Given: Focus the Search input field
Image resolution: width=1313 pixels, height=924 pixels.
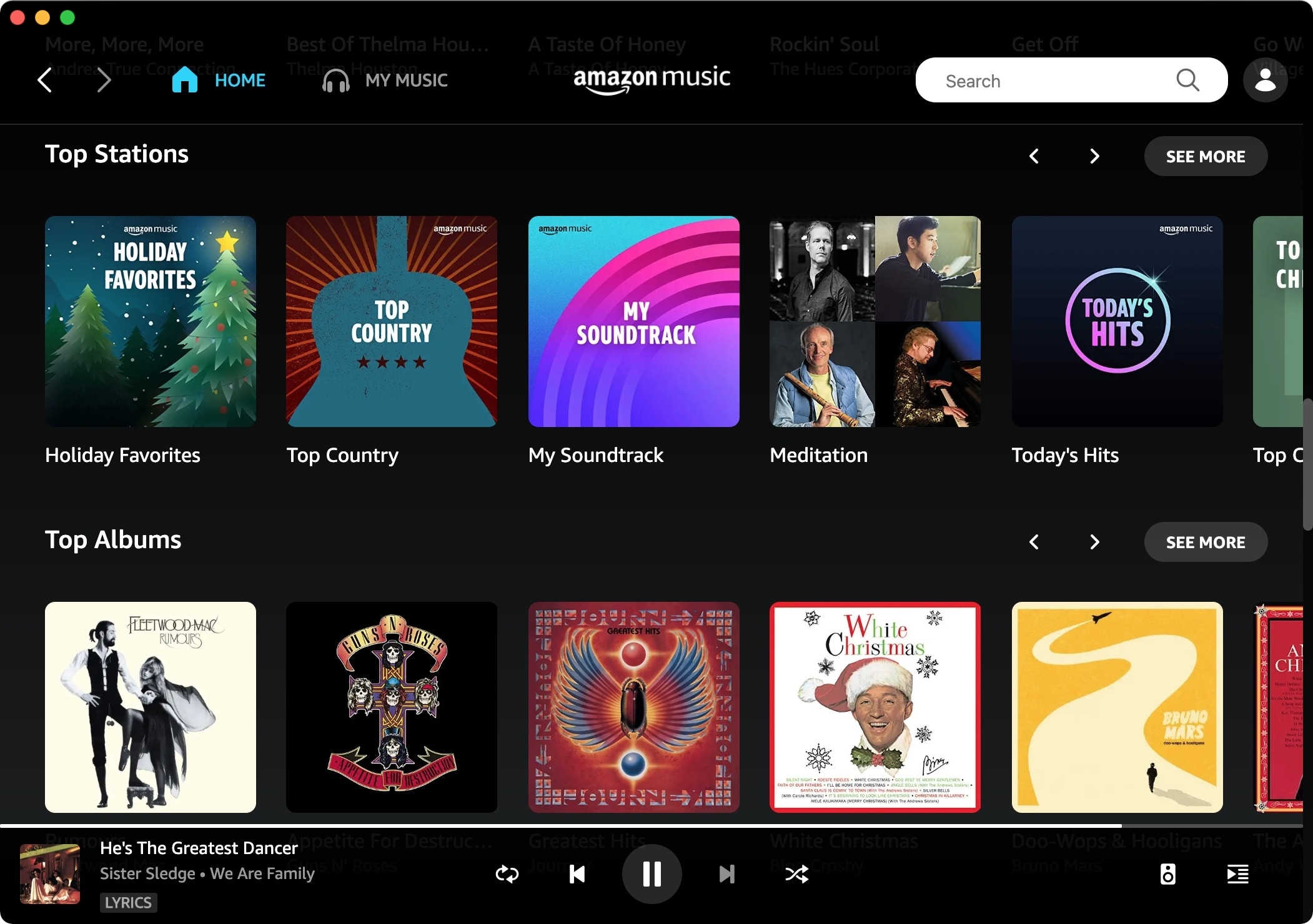Looking at the screenshot, I should click(x=1071, y=81).
